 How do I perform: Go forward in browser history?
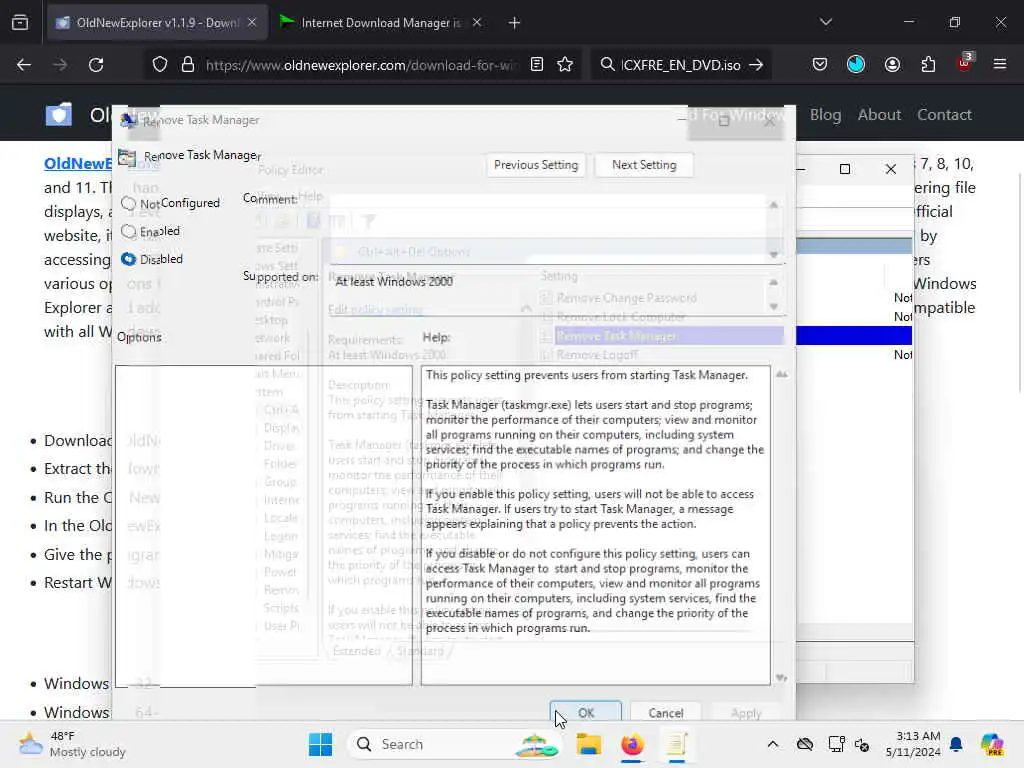point(60,65)
